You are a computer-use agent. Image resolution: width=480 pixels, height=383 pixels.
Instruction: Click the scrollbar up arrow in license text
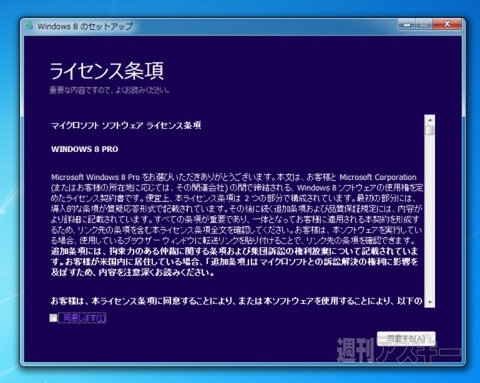430,120
